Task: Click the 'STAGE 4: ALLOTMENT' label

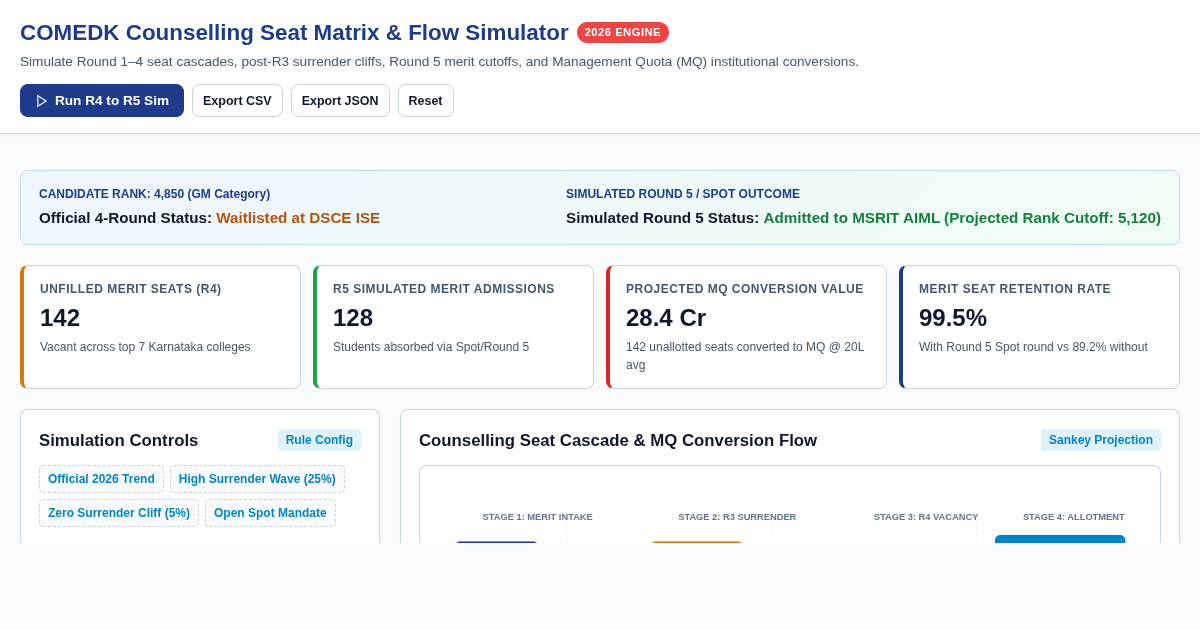Action: tap(1074, 517)
